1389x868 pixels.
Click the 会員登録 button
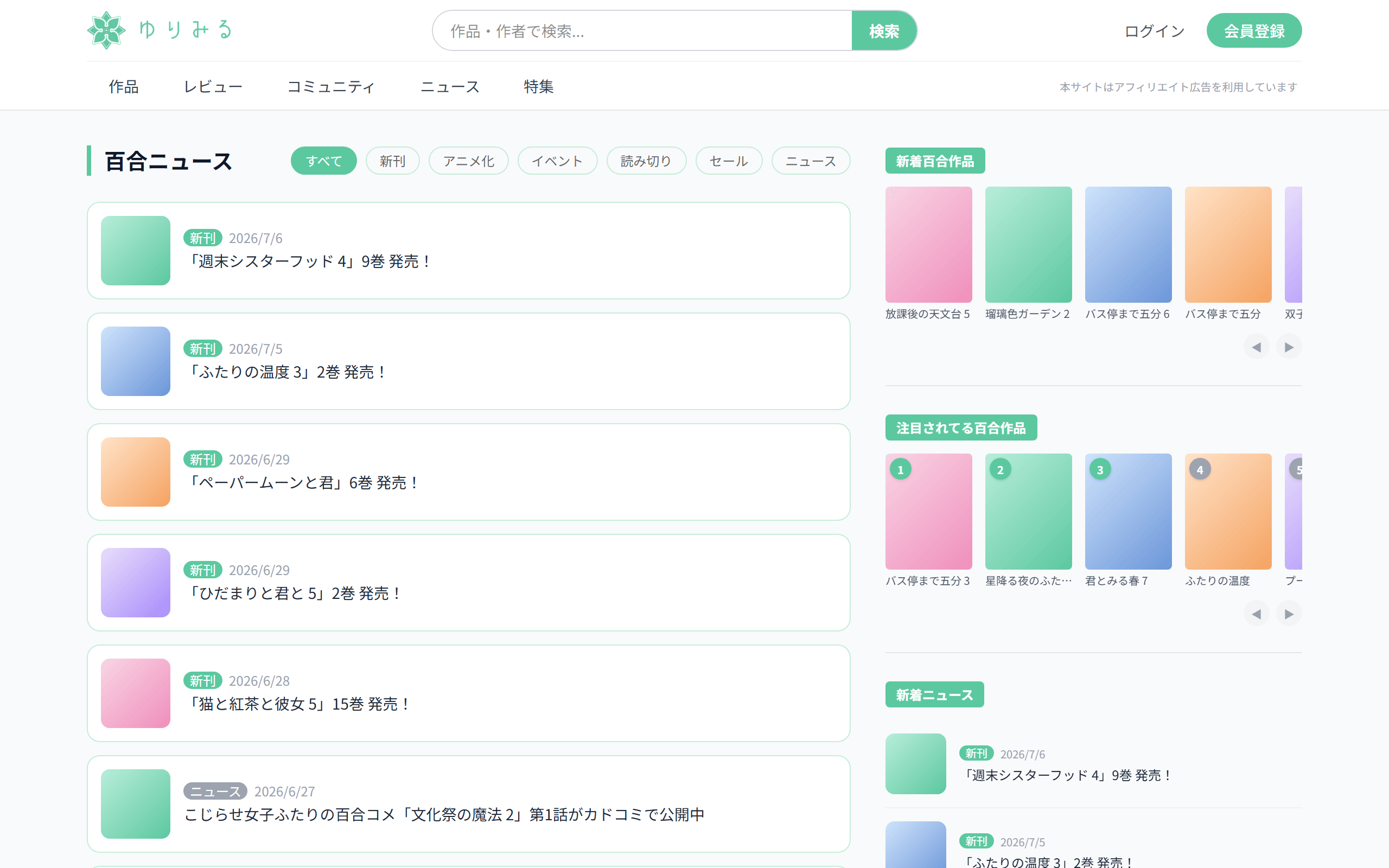[x=1253, y=30]
